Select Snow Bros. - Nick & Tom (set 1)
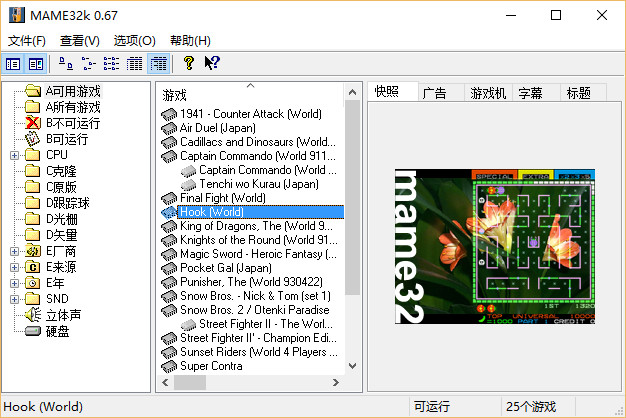Image resolution: width=626 pixels, height=418 pixels. pyautogui.click(x=256, y=296)
